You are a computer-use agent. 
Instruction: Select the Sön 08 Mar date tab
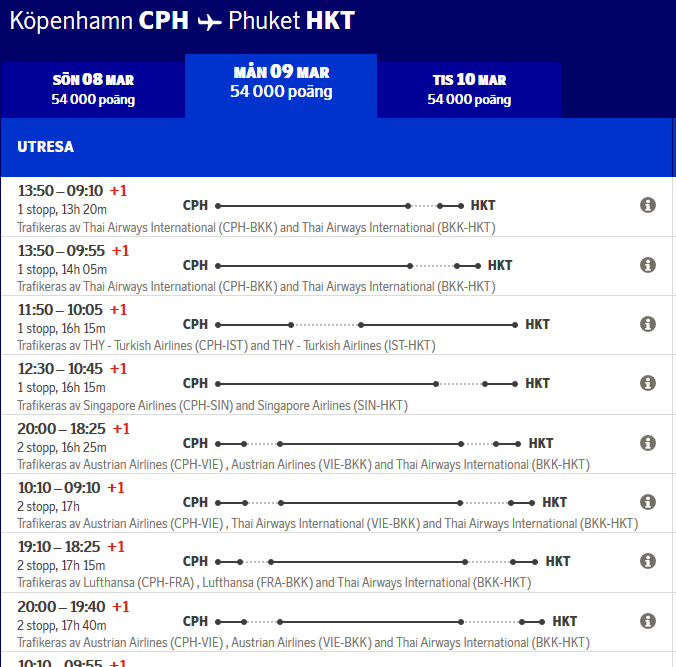[x=93, y=89]
